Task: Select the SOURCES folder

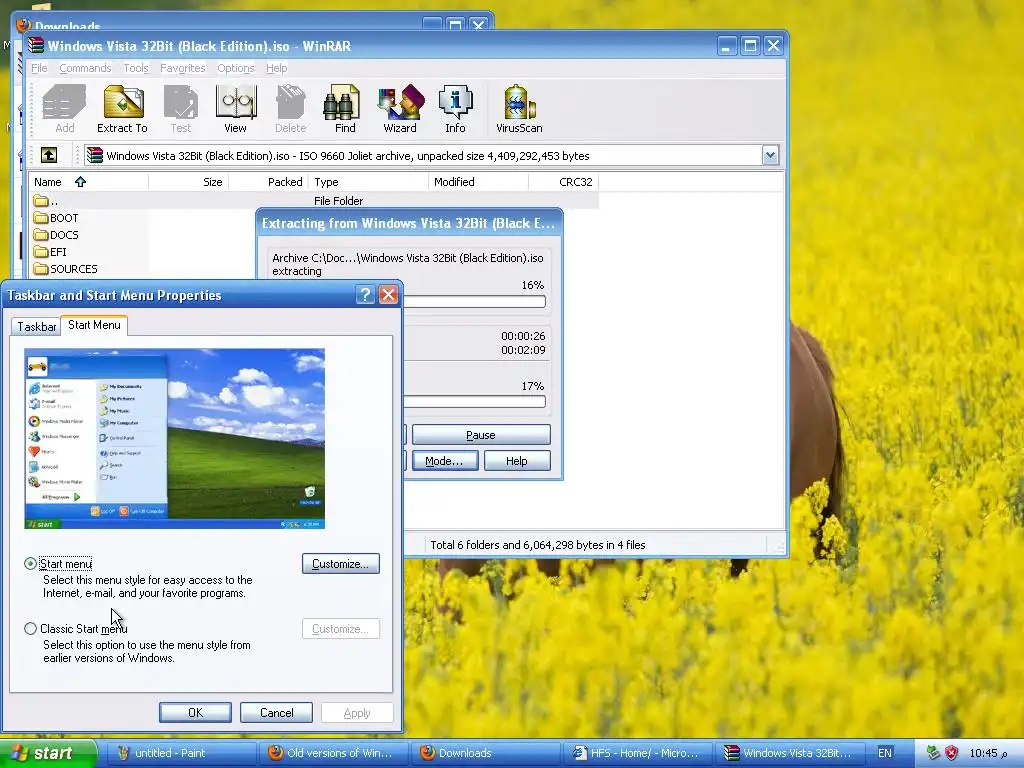Action: 65,268
